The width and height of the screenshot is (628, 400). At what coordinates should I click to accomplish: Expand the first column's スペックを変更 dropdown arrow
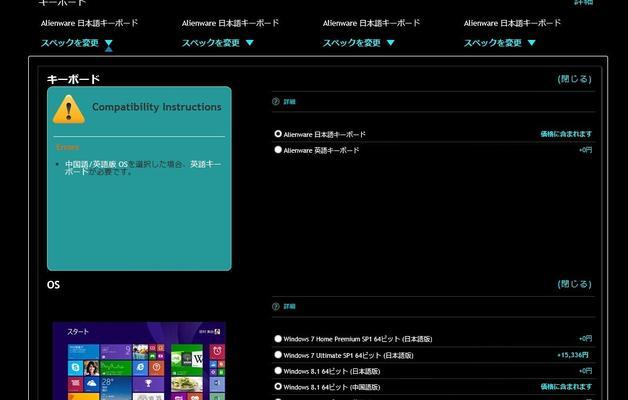109,43
